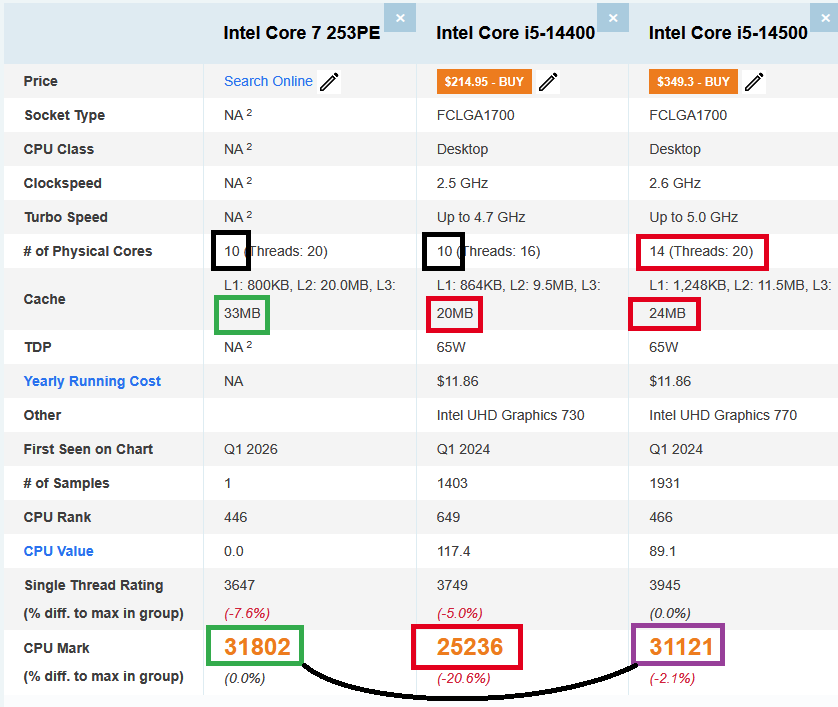This screenshot has height=707, width=838.
Task: Select the 14 (Threads: 20) cores cell
Action: 702,251
